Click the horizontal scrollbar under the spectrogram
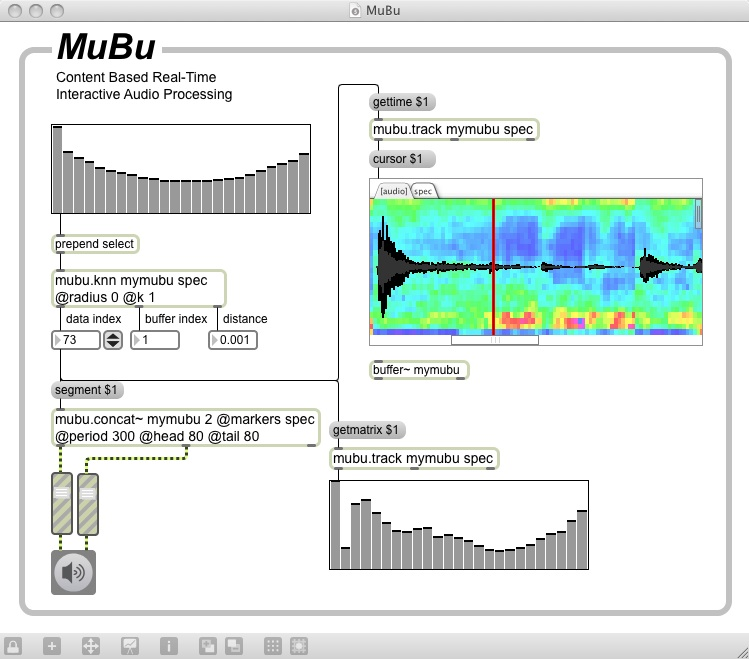The height and width of the screenshot is (659, 749). [x=495, y=340]
